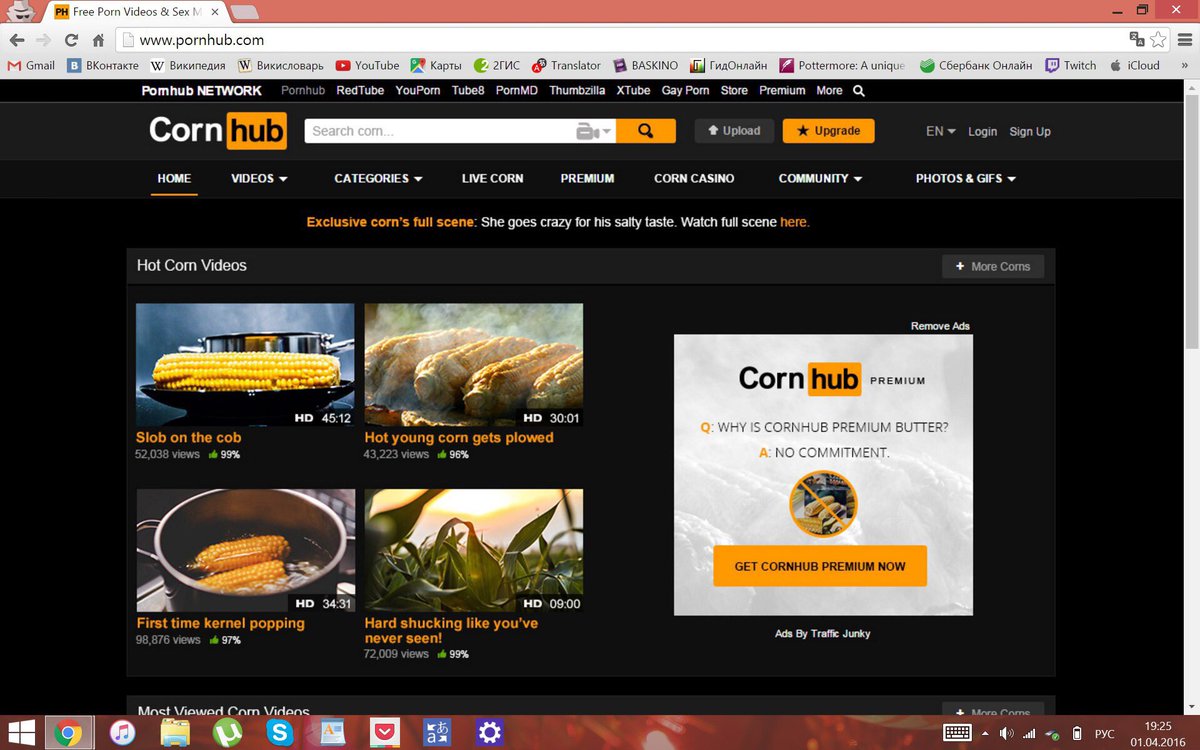
Task: Click the orange search button
Action: tap(646, 131)
